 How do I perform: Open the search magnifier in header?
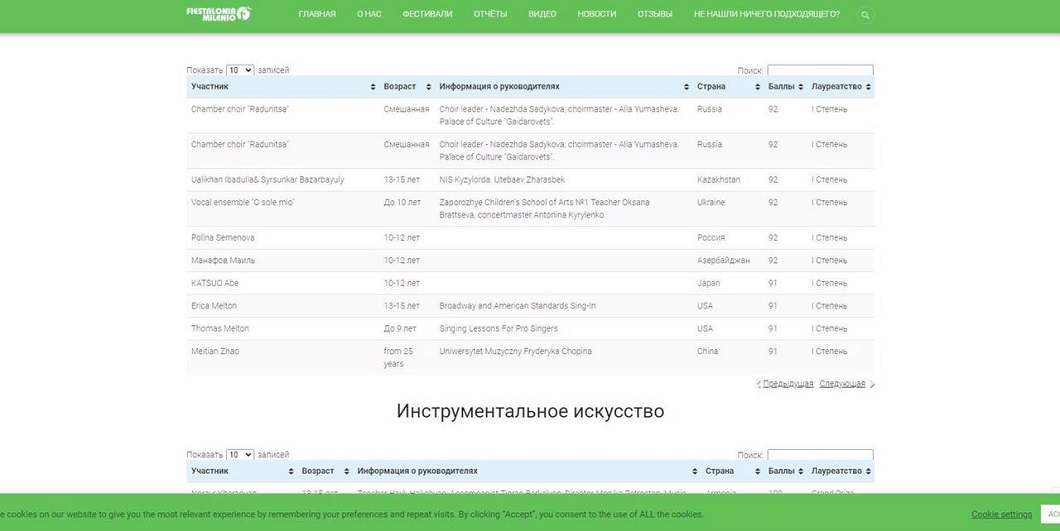point(865,15)
